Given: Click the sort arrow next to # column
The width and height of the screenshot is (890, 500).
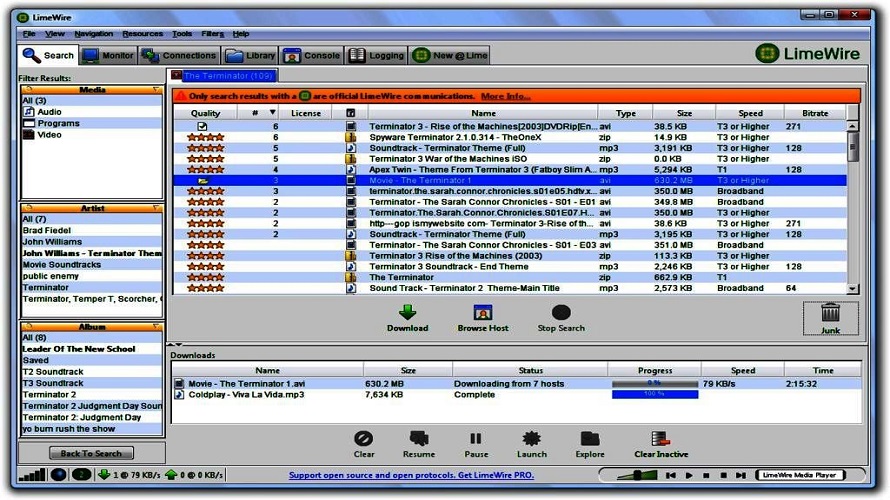Looking at the screenshot, I should [x=272, y=112].
